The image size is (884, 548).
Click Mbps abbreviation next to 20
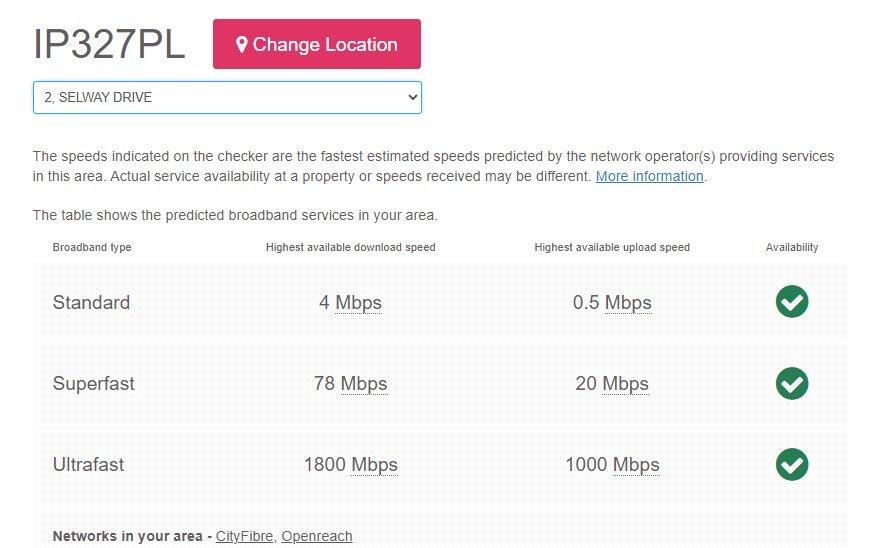click(x=625, y=384)
